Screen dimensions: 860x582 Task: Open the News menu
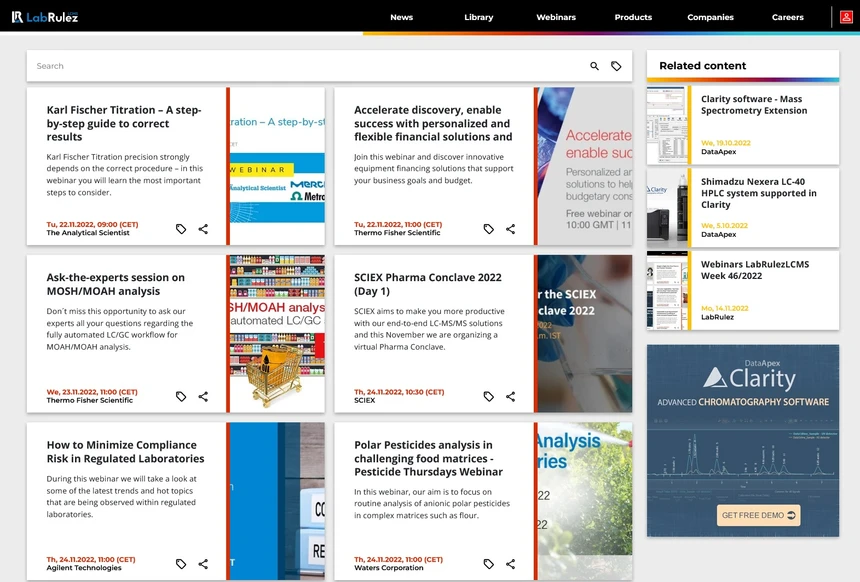tap(401, 17)
